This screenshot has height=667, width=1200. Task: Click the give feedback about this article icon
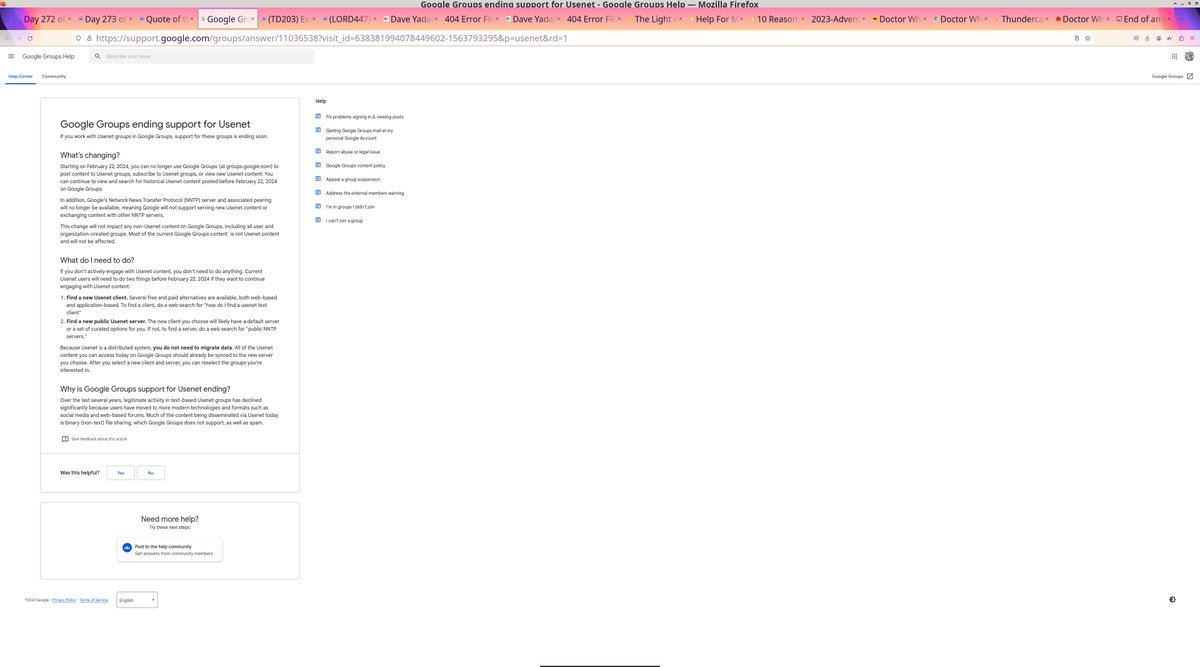point(65,439)
